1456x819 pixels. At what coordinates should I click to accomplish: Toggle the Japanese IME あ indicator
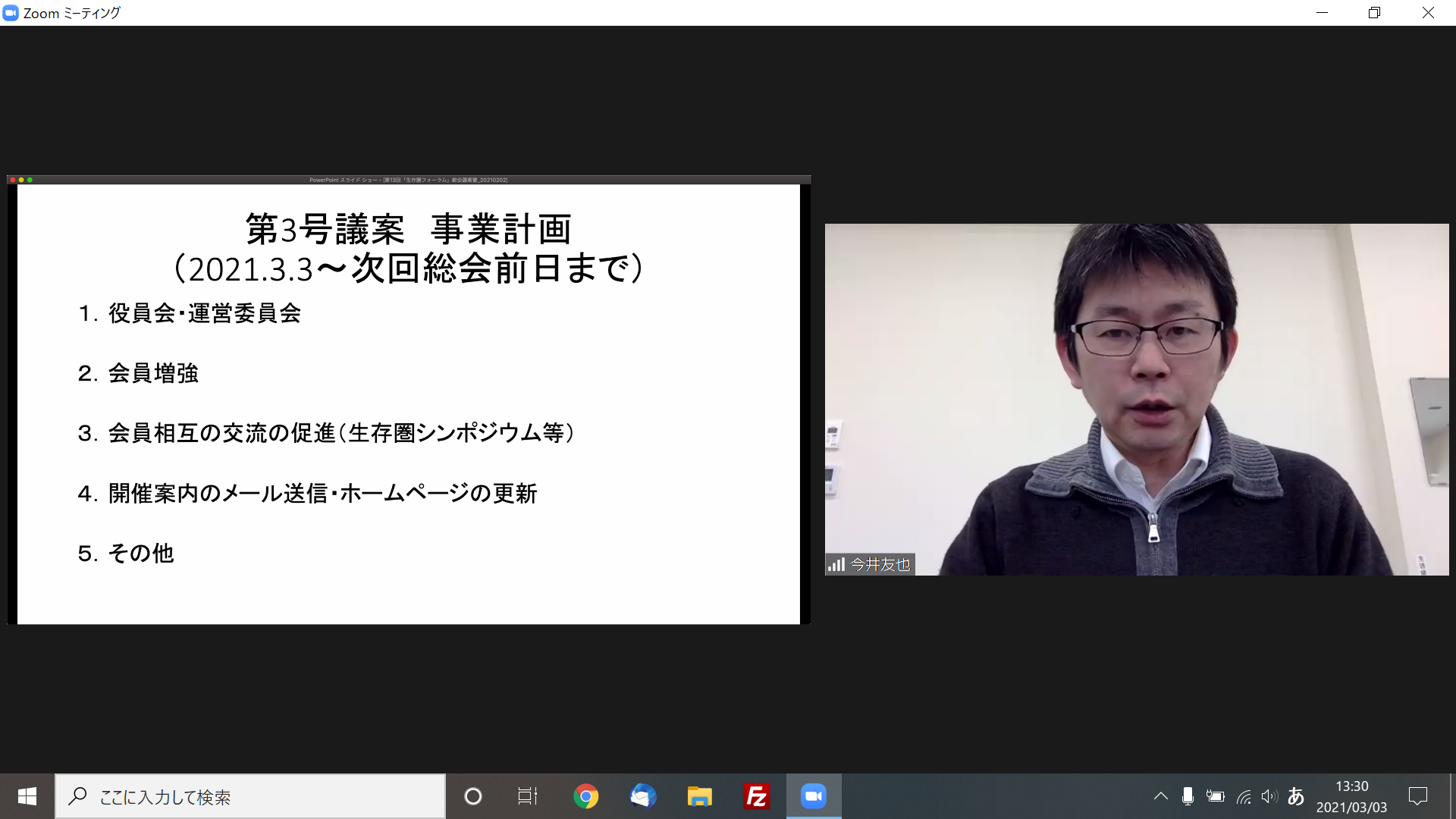(1296, 796)
